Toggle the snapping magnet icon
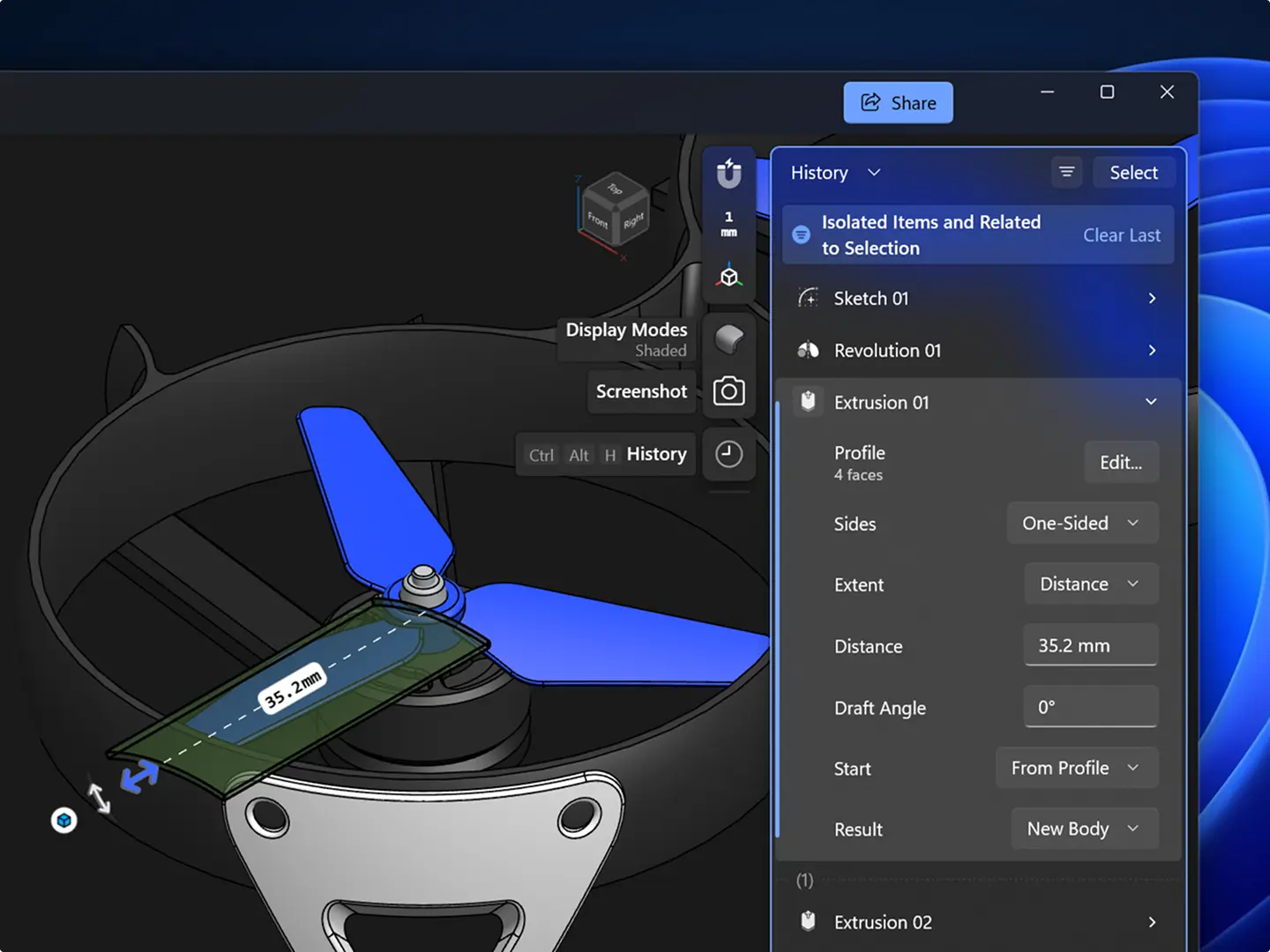 click(x=728, y=174)
